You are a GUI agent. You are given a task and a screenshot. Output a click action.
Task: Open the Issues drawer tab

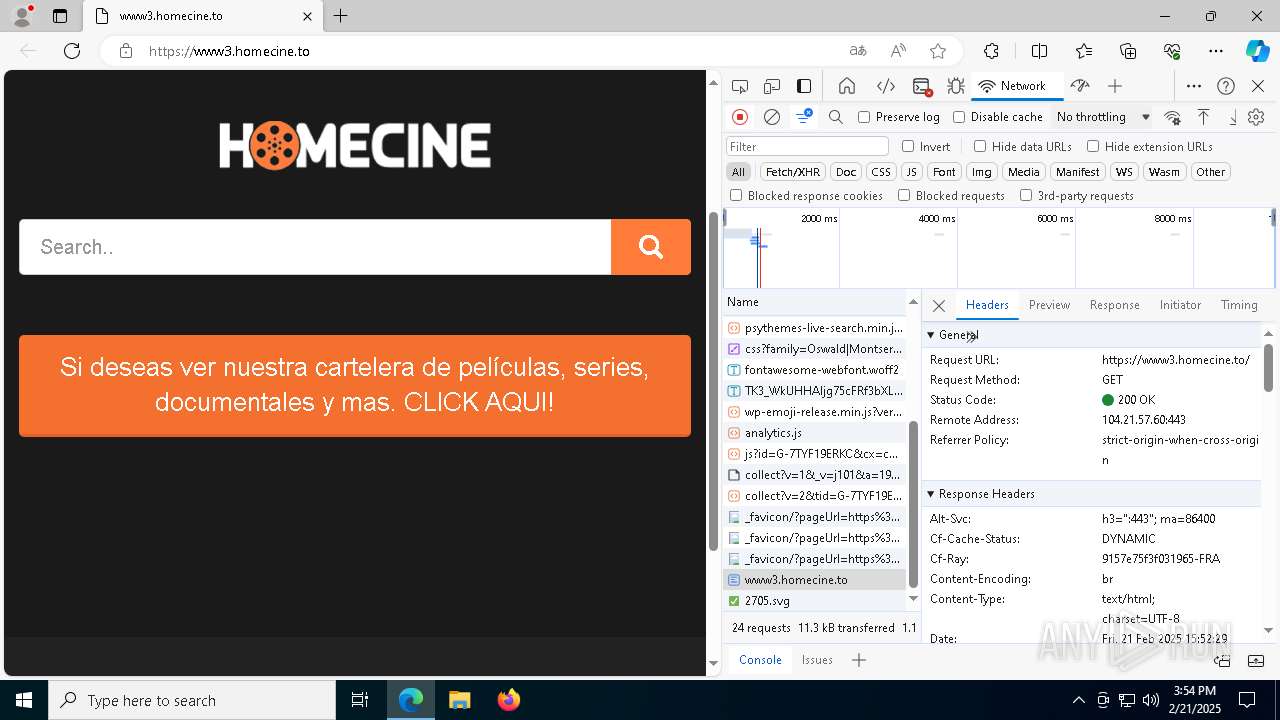tap(817, 660)
